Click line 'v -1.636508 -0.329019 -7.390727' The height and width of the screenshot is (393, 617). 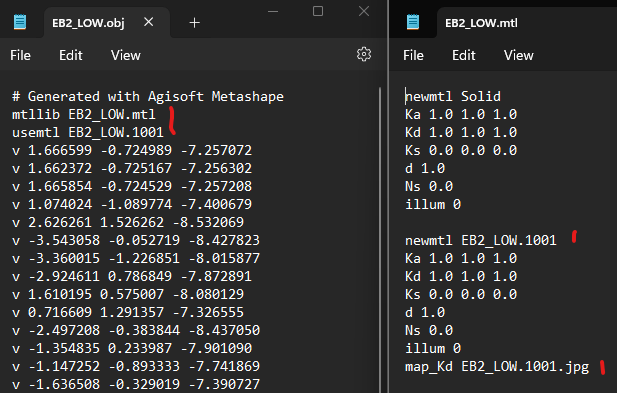click(x=135, y=384)
